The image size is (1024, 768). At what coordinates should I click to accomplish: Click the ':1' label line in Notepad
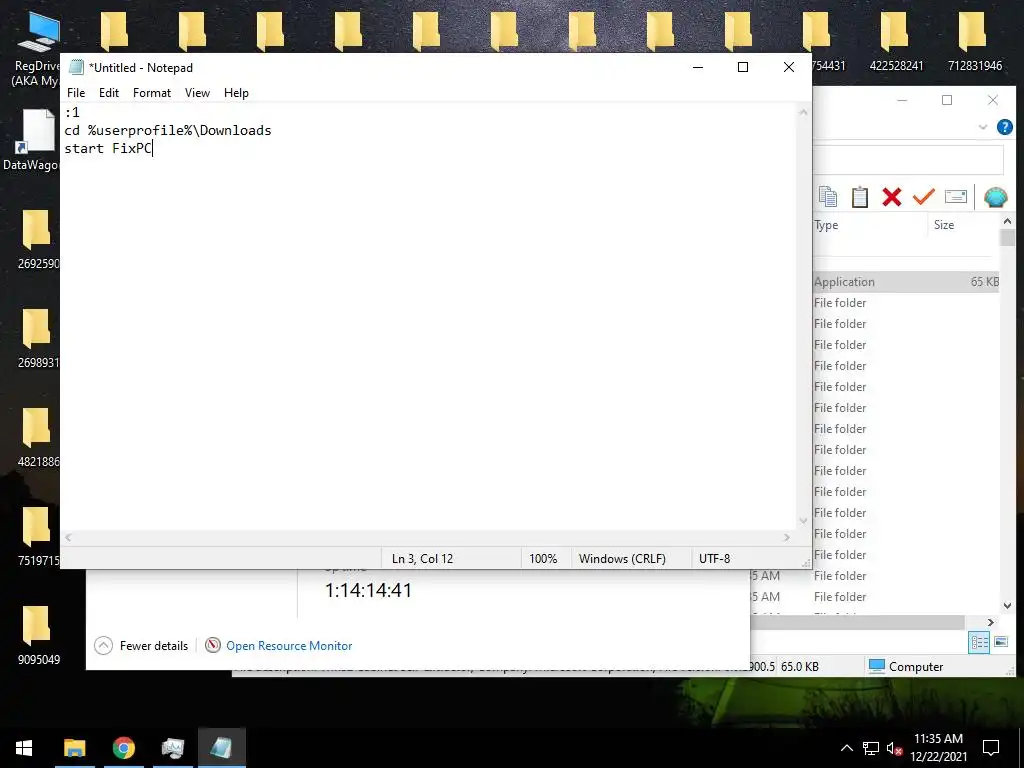(x=72, y=112)
